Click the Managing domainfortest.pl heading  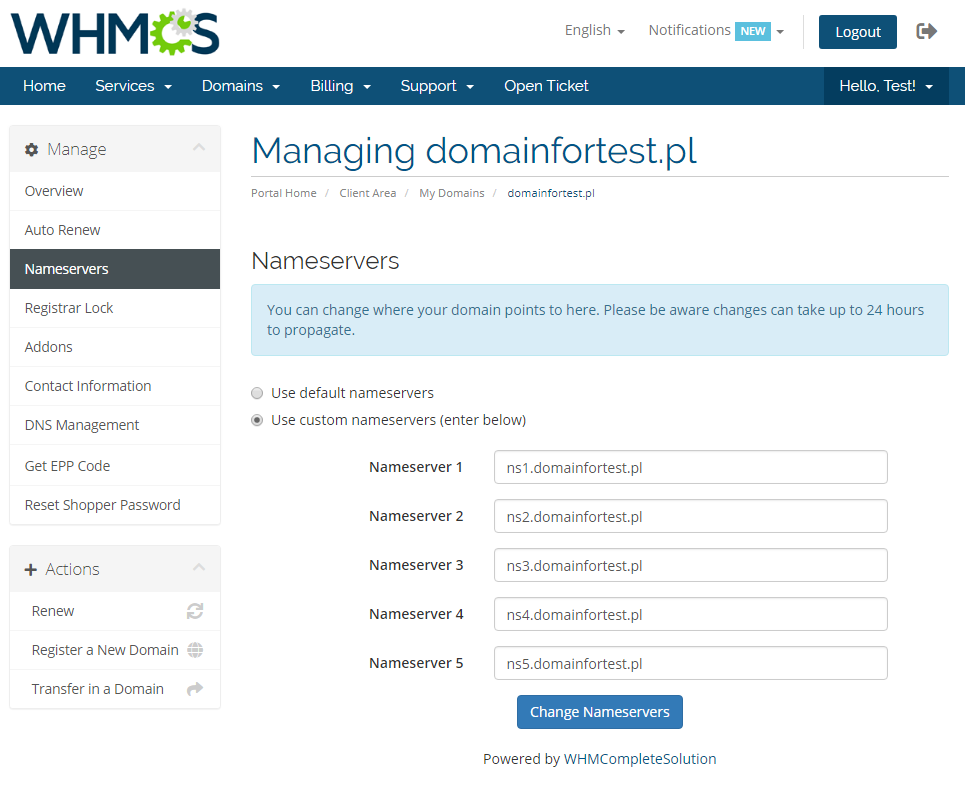click(474, 151)
